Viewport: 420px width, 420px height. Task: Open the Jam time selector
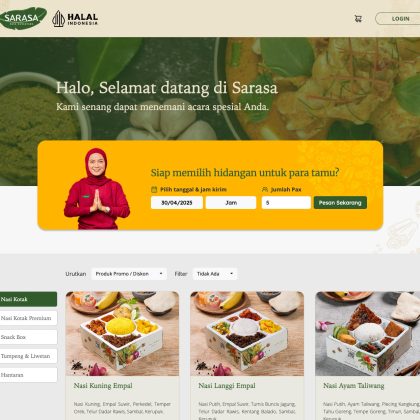[x=231, y=203]
